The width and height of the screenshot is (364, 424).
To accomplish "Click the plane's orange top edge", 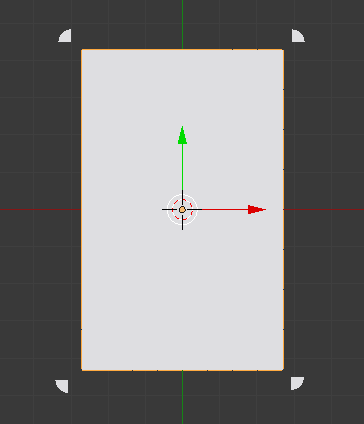I will pos(183,49).
